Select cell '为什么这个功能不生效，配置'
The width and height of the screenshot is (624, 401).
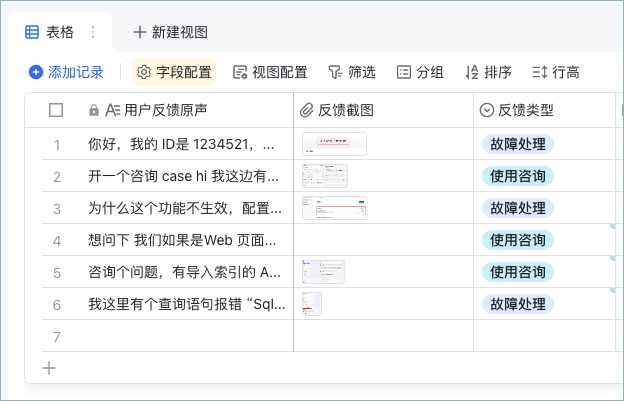pyautogui.click(x=187, y=208)
